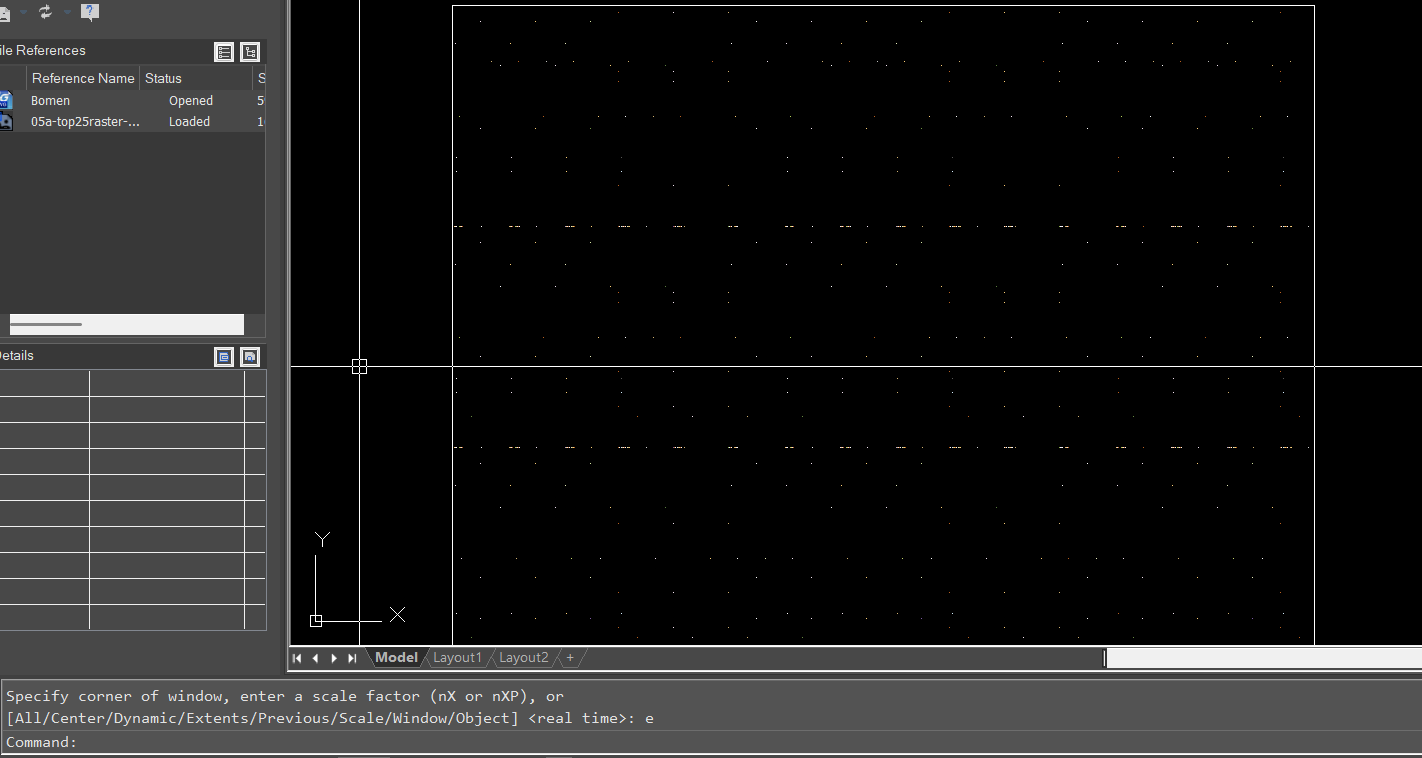Click the Bomen DWG file icon
This screenshot has height=758, width=1422.
tap(6, 100)
